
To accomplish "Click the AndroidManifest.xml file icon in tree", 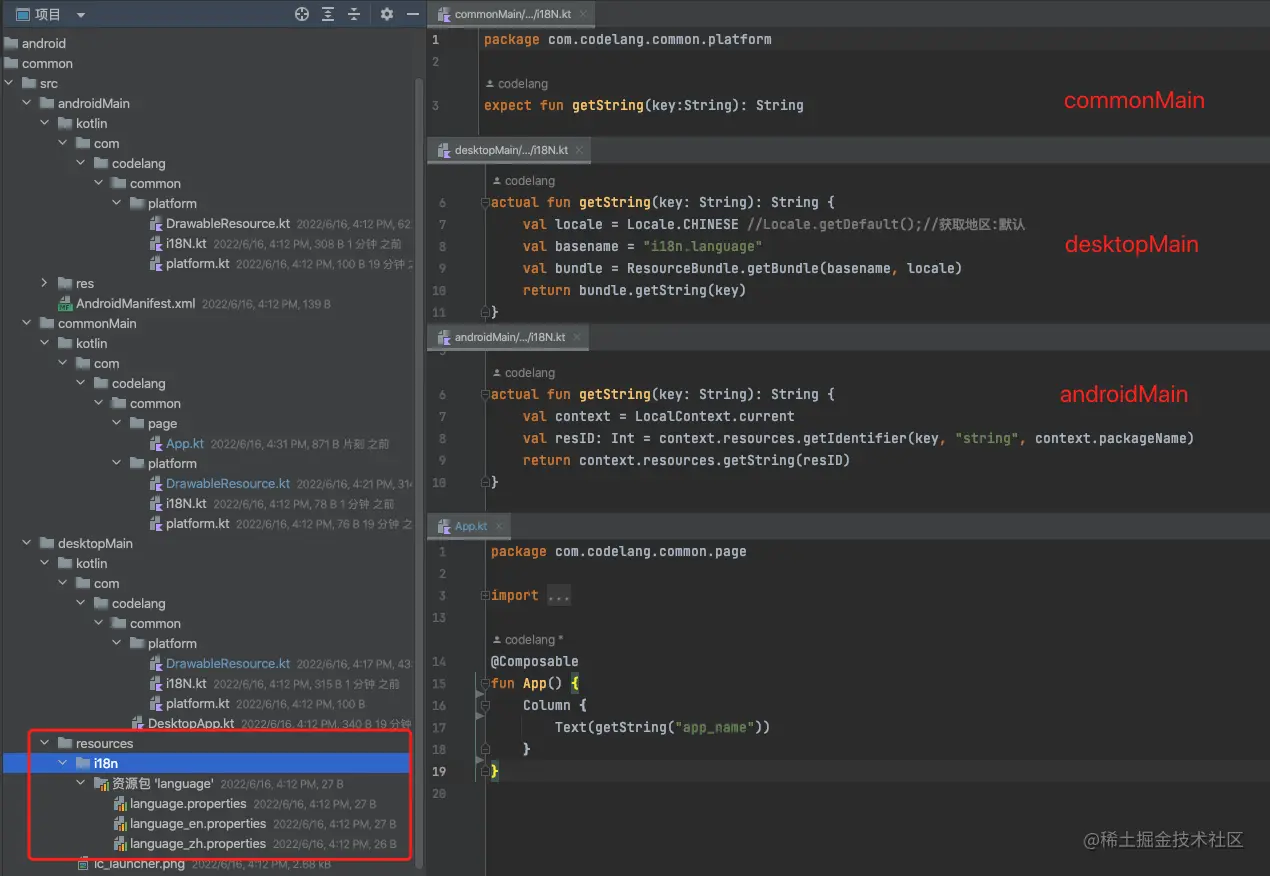I will (66, 304).
